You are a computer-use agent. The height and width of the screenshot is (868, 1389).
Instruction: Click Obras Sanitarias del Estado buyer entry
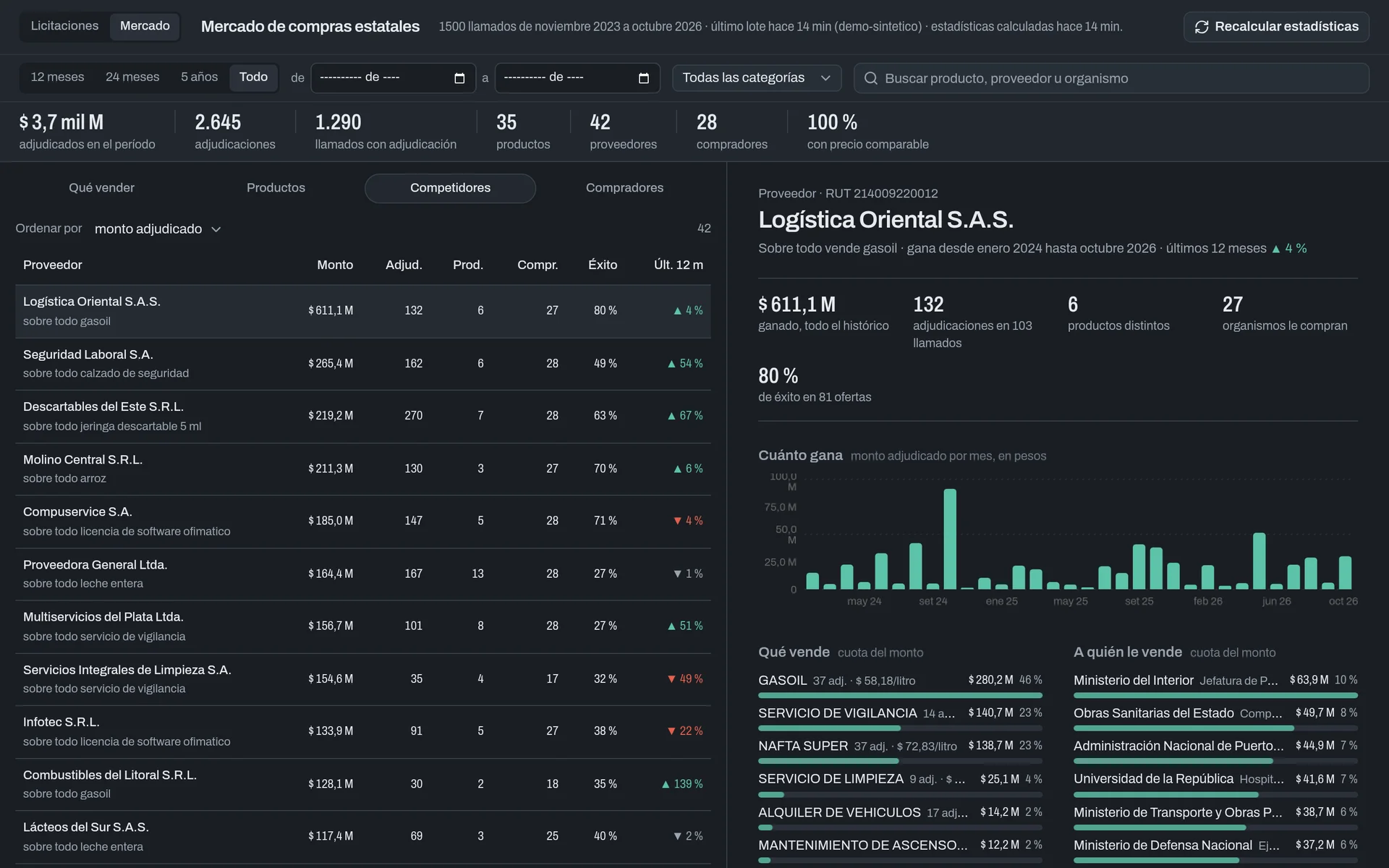(x=1215, y=718)
